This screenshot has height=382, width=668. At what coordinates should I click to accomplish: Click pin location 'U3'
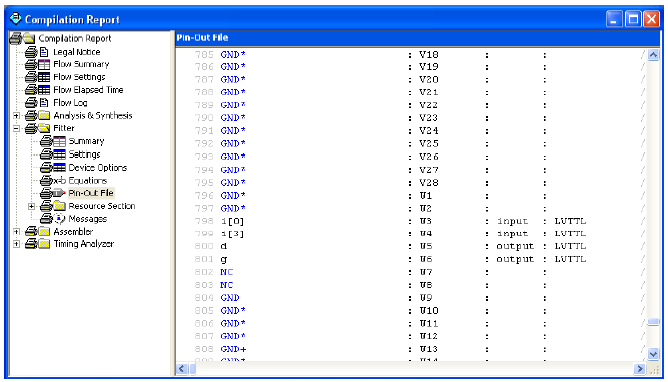(x=426, y=221)
